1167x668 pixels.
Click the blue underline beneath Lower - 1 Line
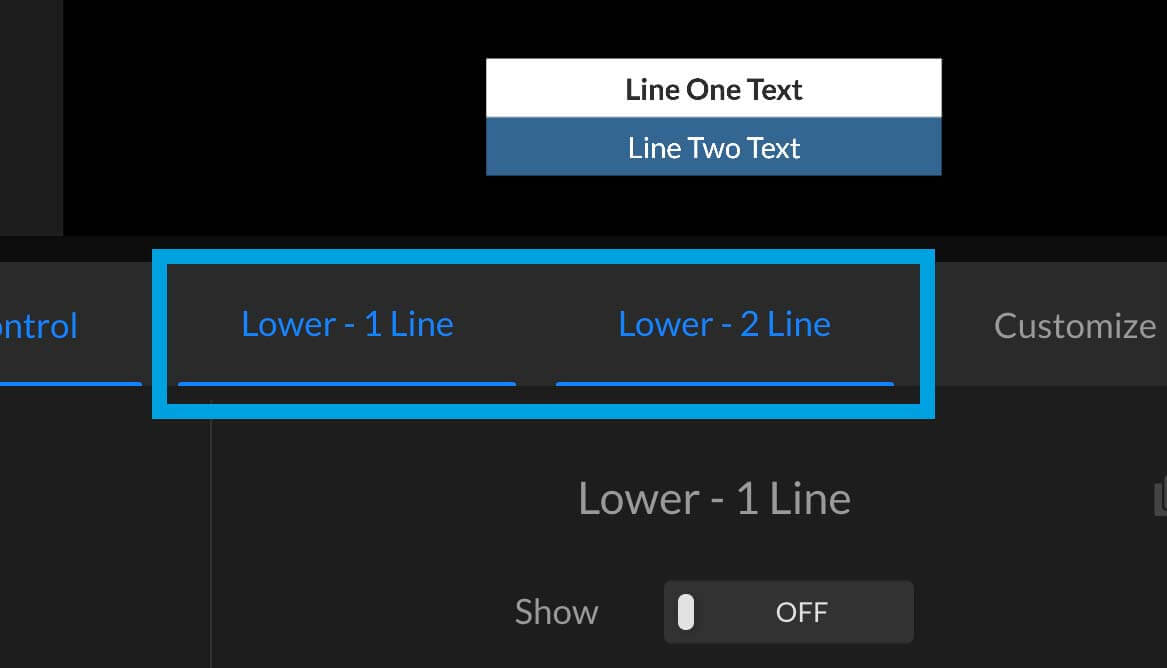coord(347,384)
